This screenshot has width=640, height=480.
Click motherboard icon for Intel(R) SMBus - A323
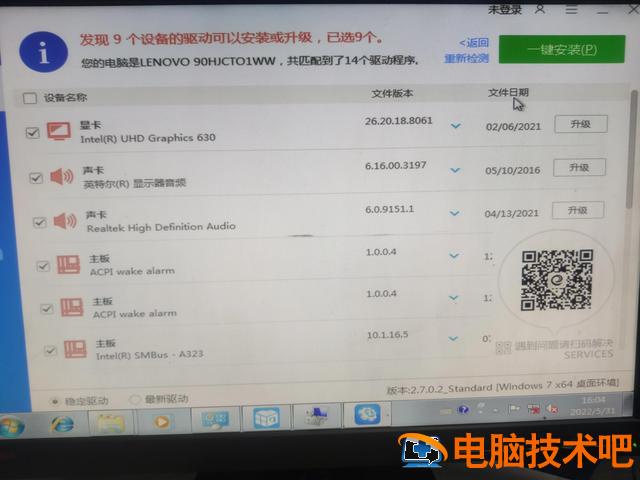(75, 349)
